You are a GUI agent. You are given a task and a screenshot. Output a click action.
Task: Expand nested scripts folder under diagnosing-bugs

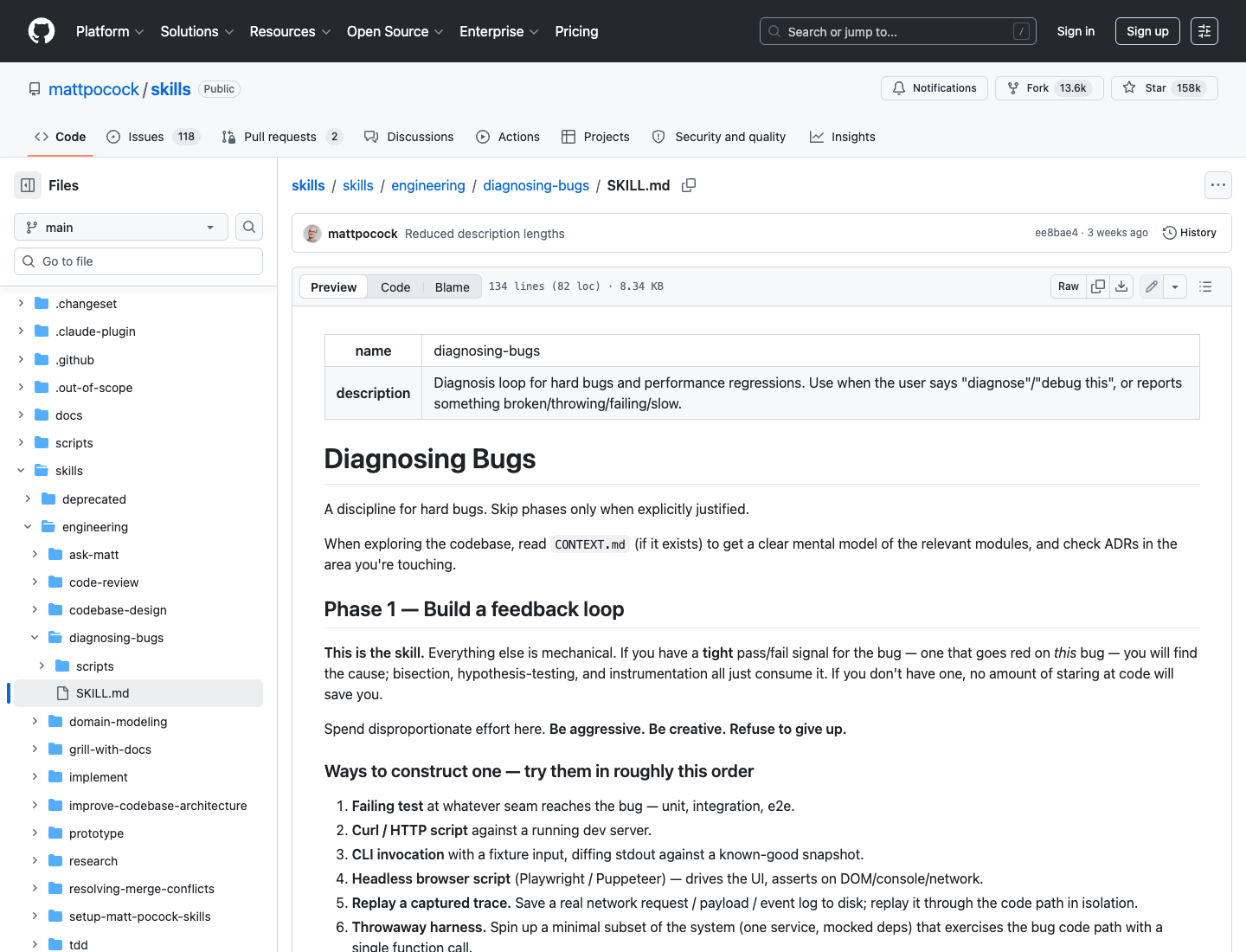tap(42, 666)
